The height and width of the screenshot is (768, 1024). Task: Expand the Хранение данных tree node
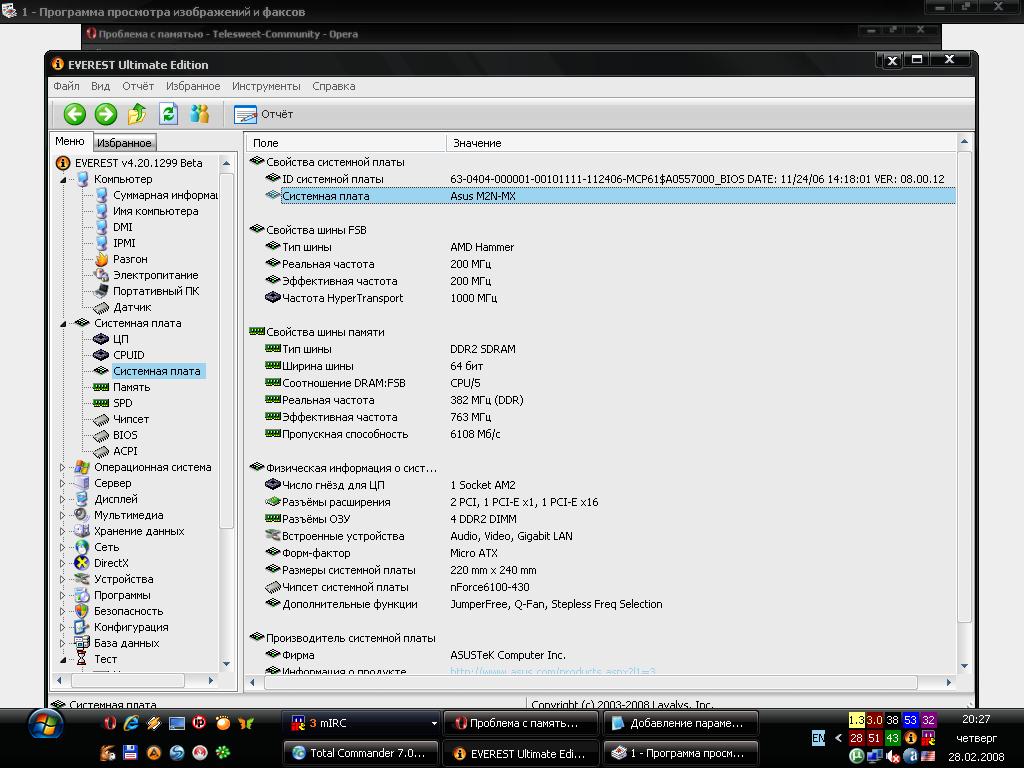coord(64,531)
